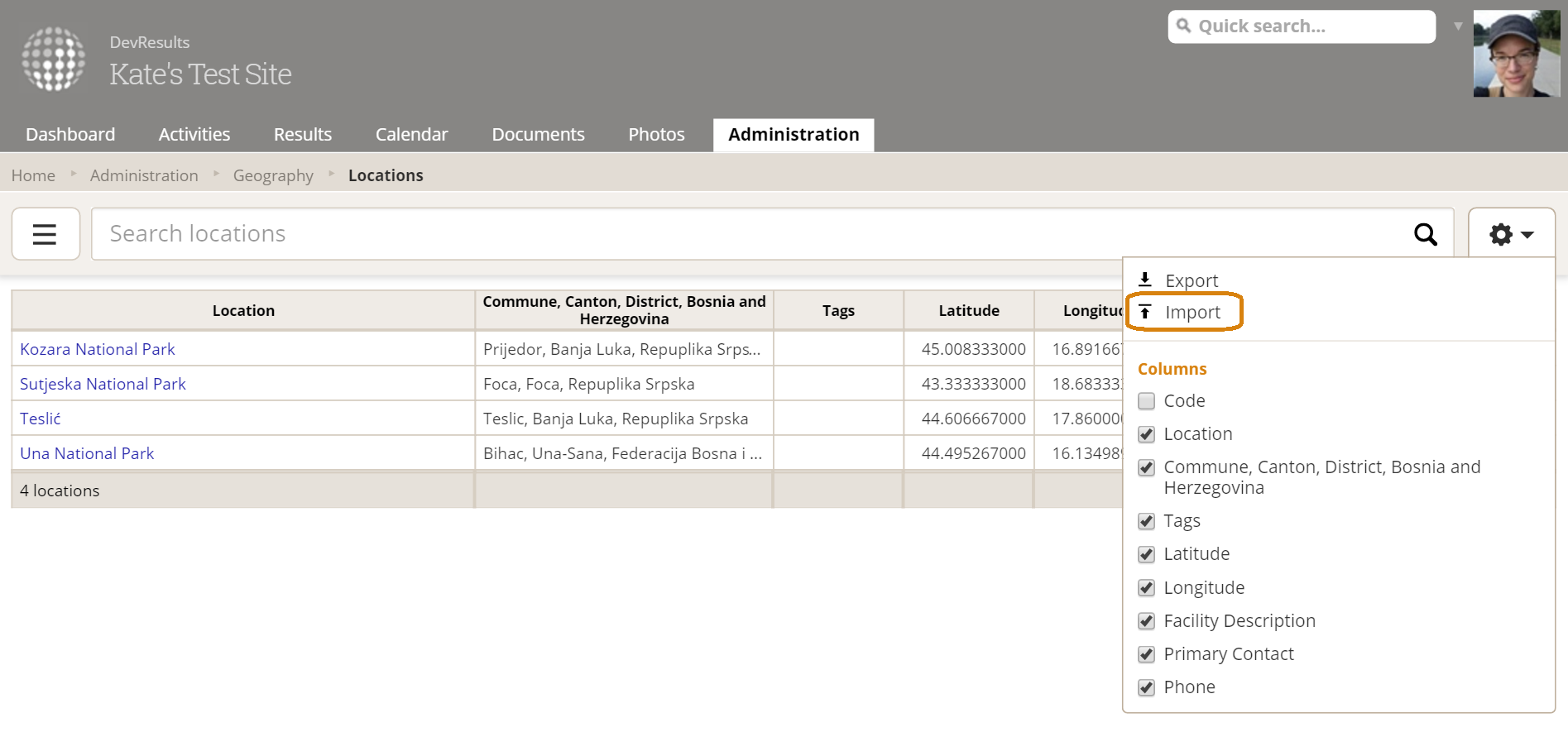Go to Home breadcrumb
1568x737 pixels.
[x=33, y=175]
